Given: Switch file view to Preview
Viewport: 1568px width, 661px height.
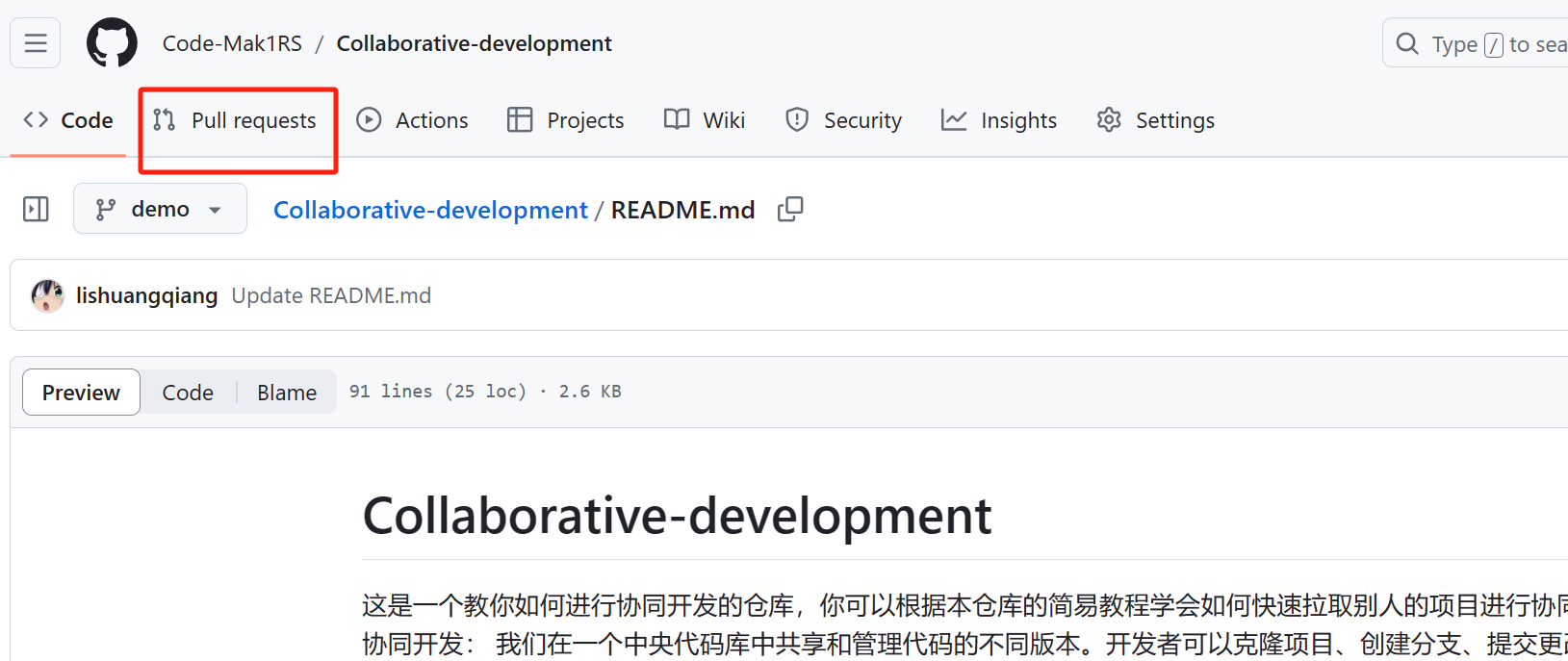Looking at the screenshot, I should click(81, 393).
